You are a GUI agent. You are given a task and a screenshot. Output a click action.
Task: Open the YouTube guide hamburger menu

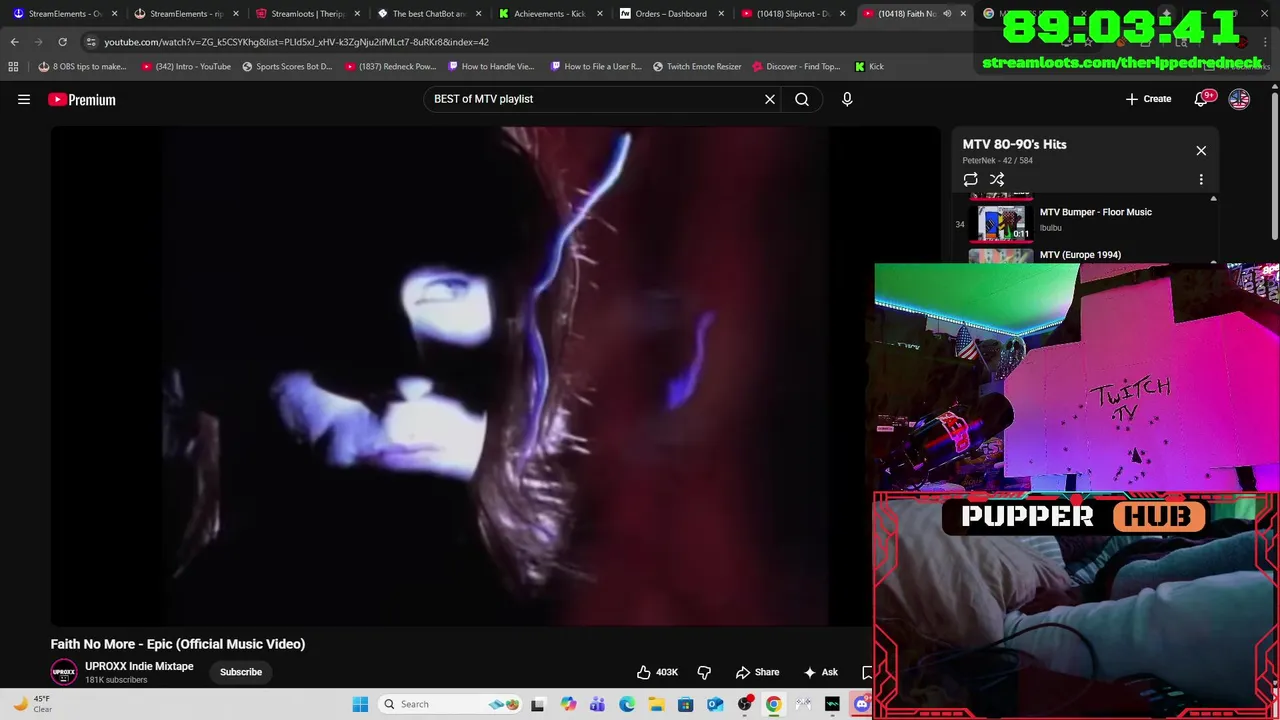[24, 99]
